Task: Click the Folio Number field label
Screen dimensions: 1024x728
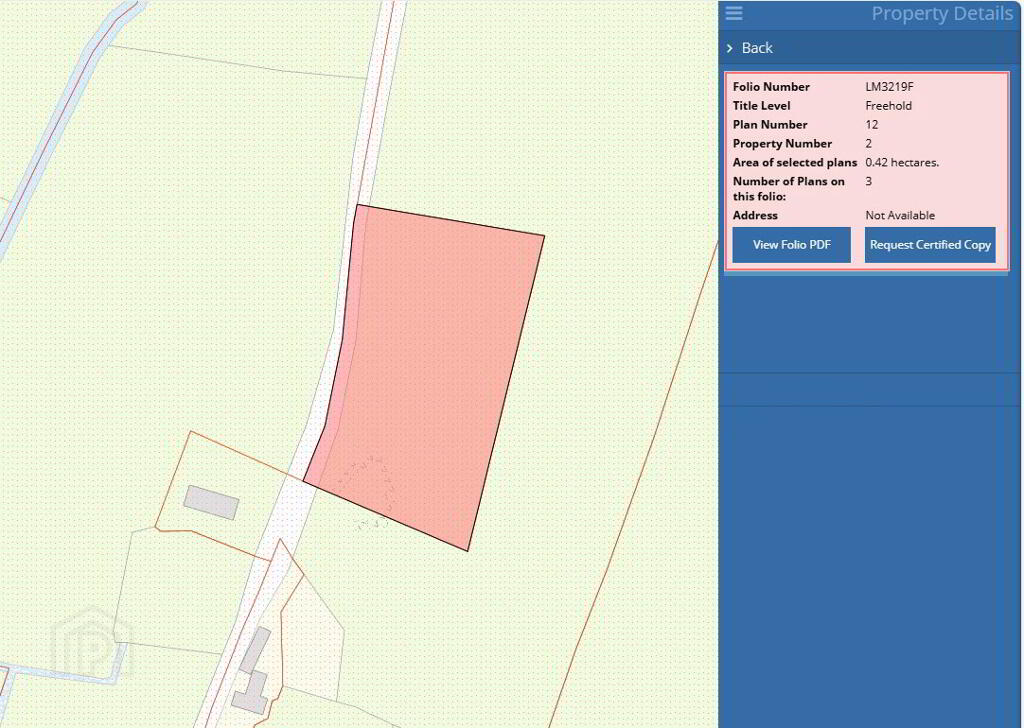Action: (771, 87)
